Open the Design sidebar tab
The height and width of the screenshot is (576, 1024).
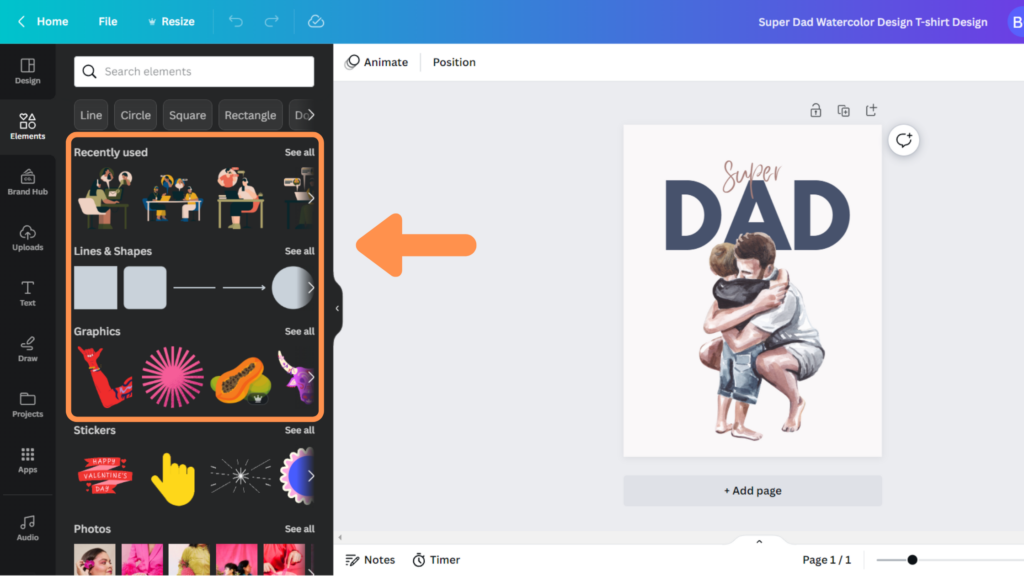point(27,71)
